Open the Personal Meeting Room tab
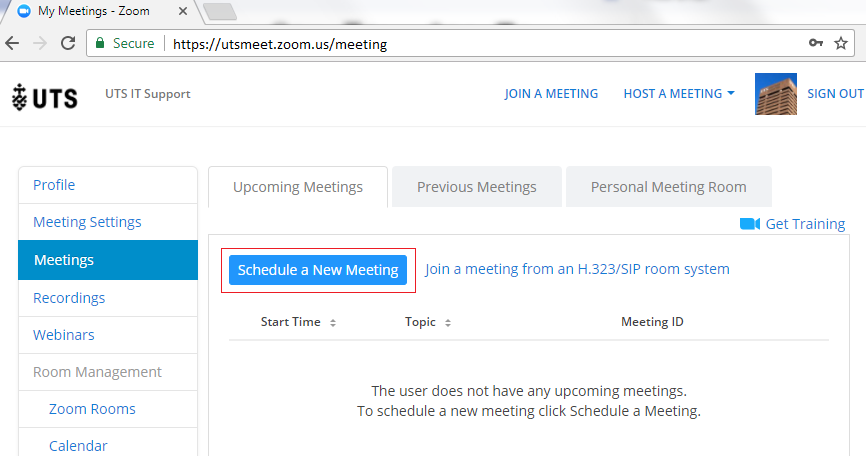 point(668,187)
